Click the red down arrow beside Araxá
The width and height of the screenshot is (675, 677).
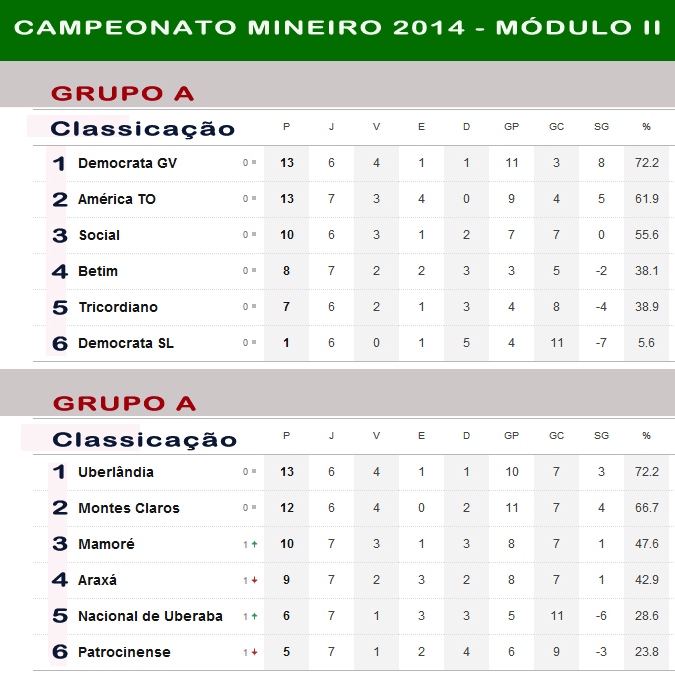pos(254,580)
